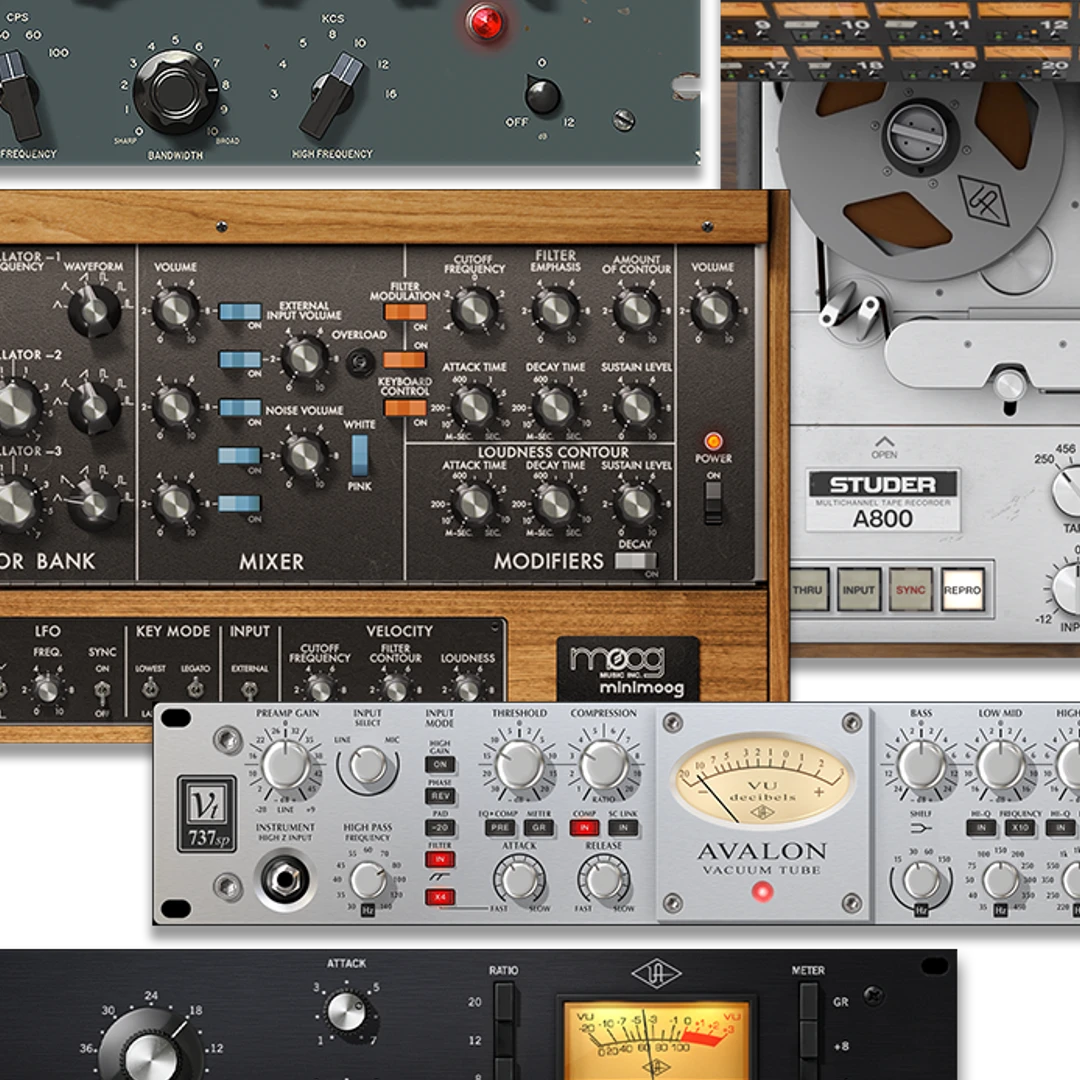
Task: Toggle blue ON switch beside External Input Volume
Action: pyautogui.click(x=240, y=360)
